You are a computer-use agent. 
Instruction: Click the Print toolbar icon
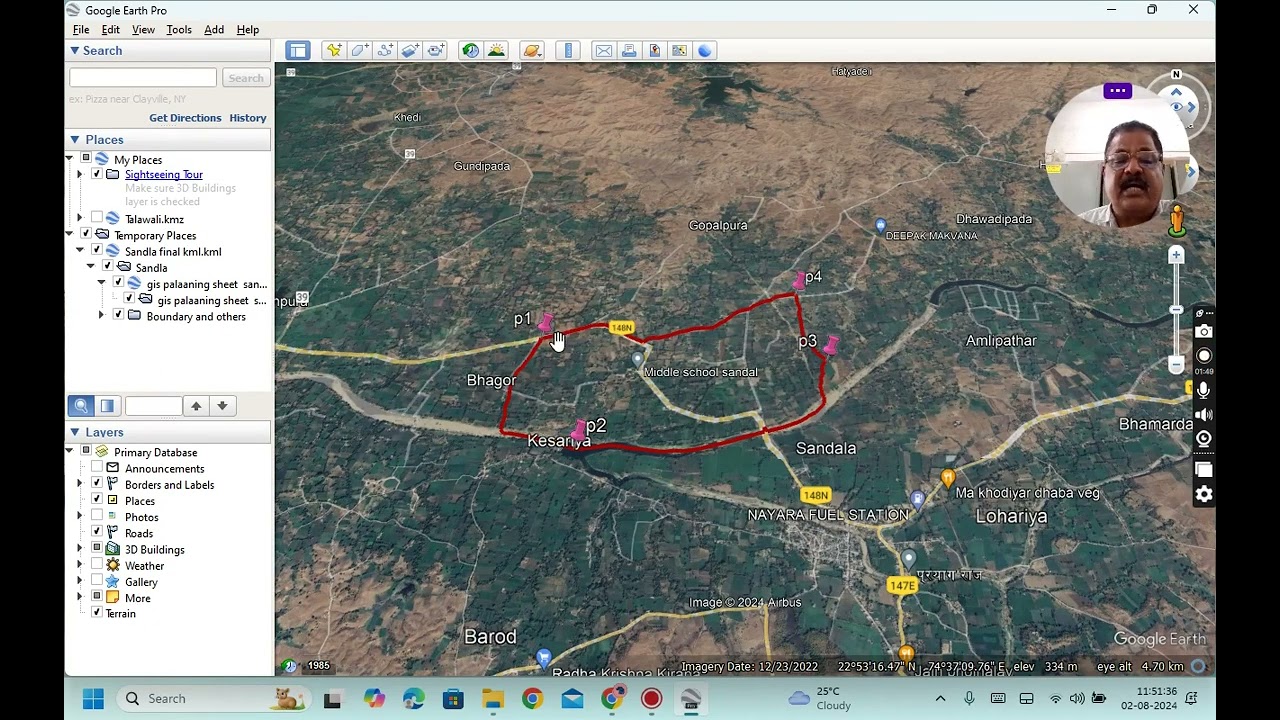pos(629,50)
